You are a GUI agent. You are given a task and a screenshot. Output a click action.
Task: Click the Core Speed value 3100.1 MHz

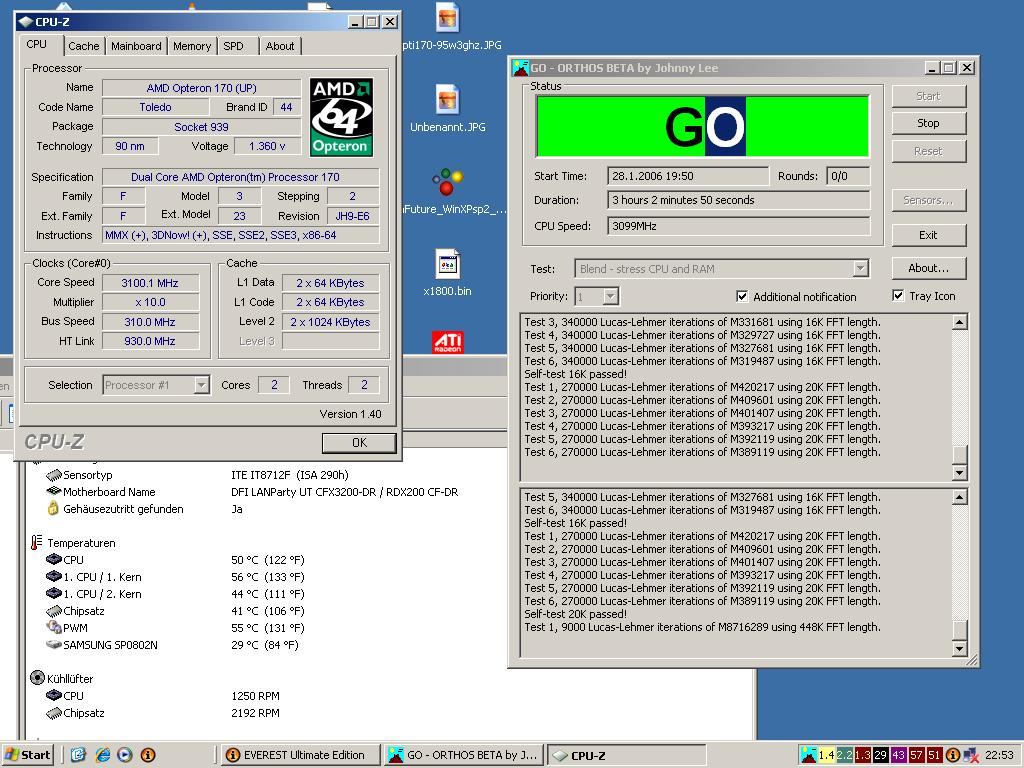point(150,283)
